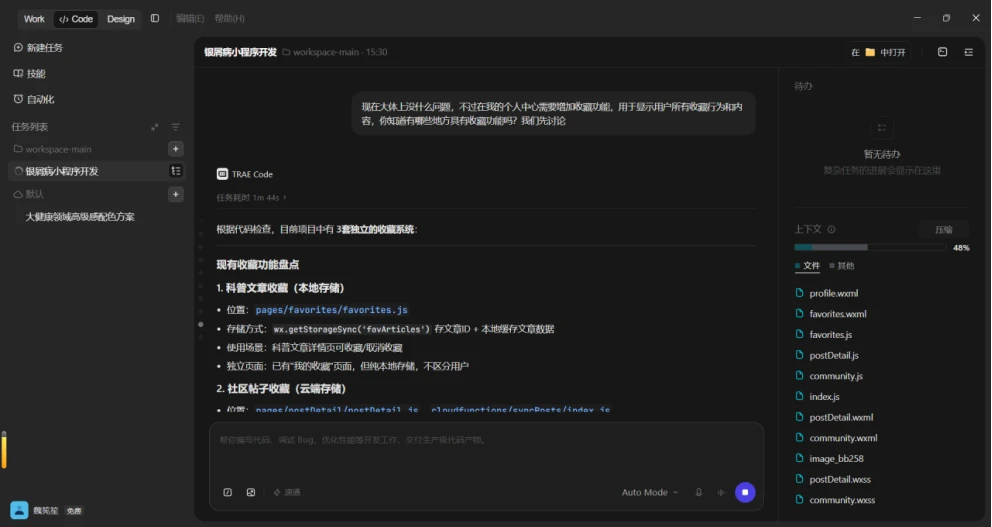This screenshot has width=992, height=527.
Task: Click the collapse icon beside 任务列表
Action: (x=155, y=127)
